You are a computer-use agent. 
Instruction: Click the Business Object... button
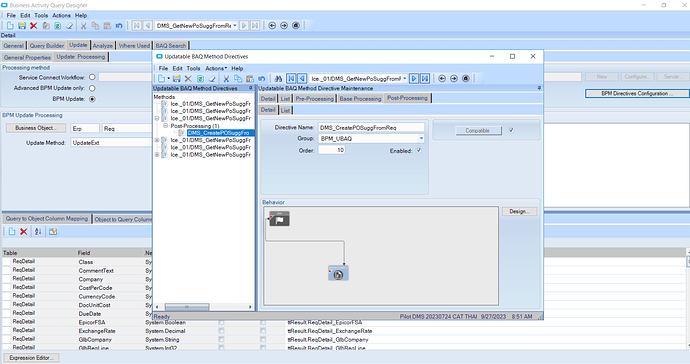click(x=36, y=128)
